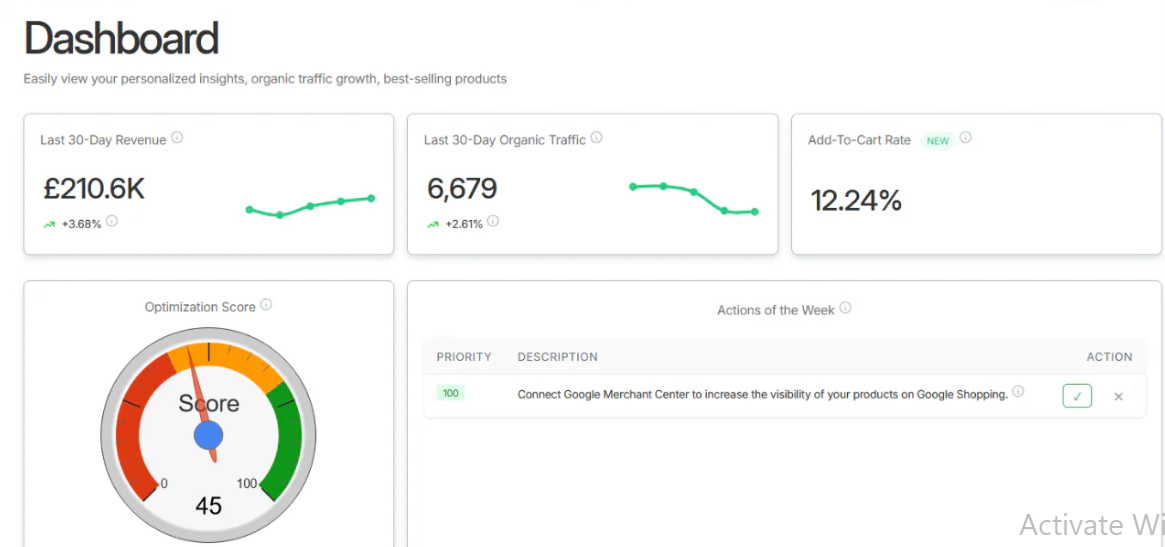Click info icon beside Actions of the Week

845,308
